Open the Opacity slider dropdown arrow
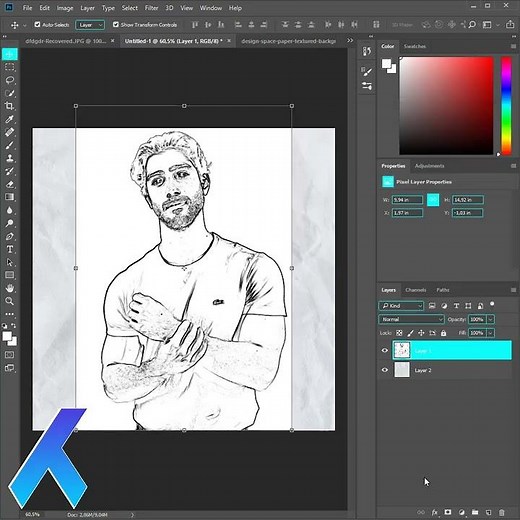The width and height of the screenshot is (520, 520). coord(491,319)
